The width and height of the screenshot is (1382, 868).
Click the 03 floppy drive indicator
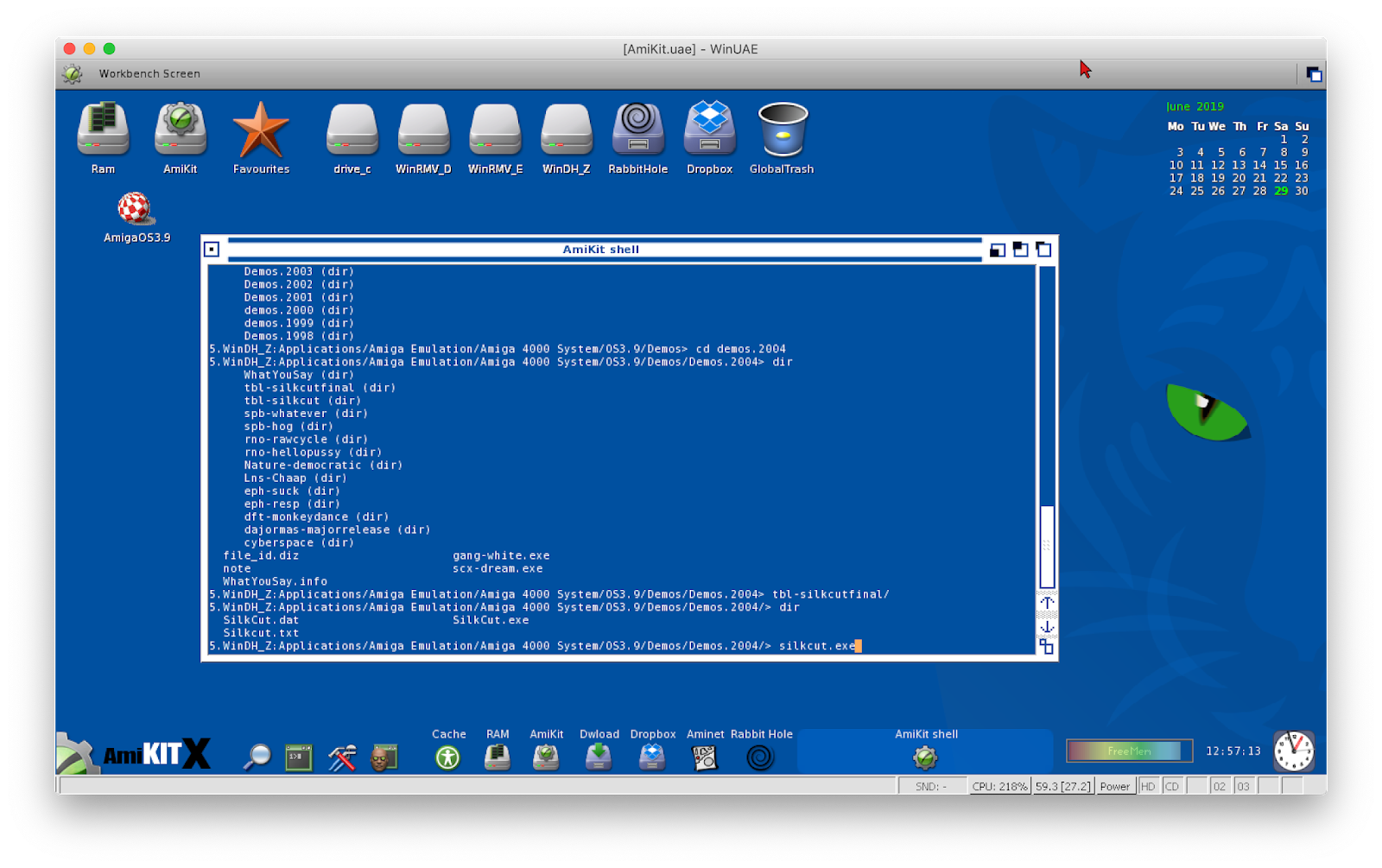[x=1244, y=786]
